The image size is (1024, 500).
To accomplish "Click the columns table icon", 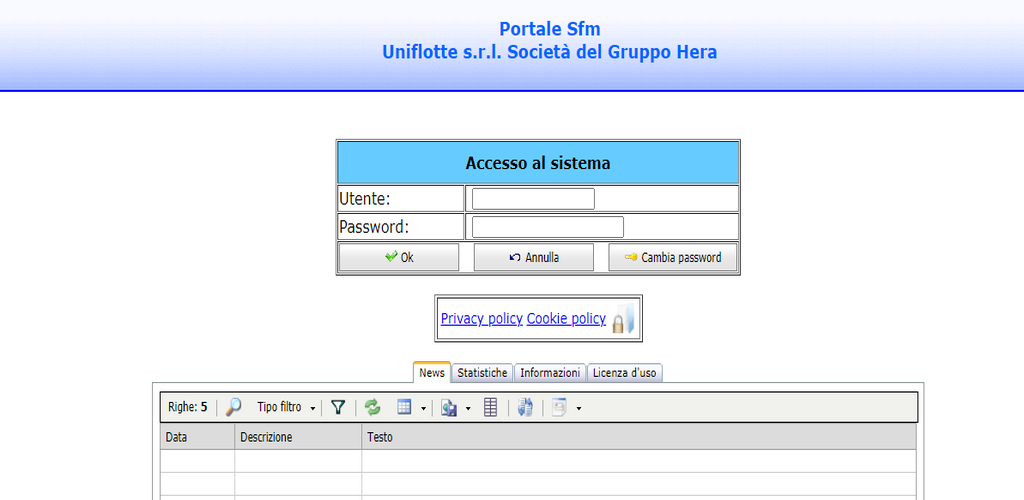I will click(490, 407).
